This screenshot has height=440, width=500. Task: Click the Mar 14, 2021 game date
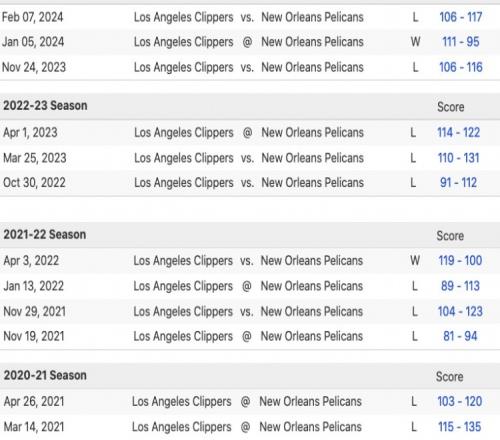(x=34, y=427)
